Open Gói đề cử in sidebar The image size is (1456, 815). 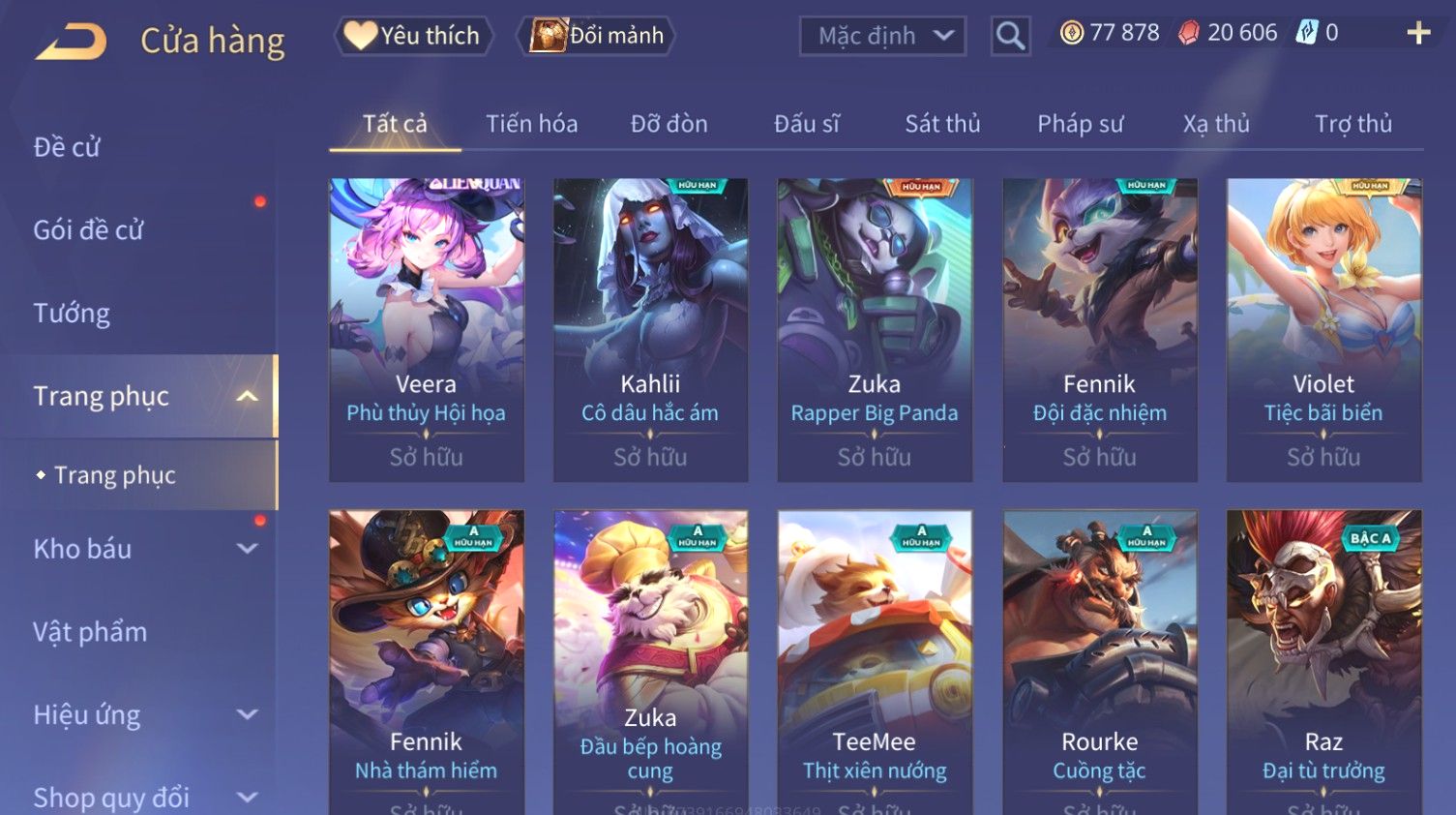tap(88, 230)
